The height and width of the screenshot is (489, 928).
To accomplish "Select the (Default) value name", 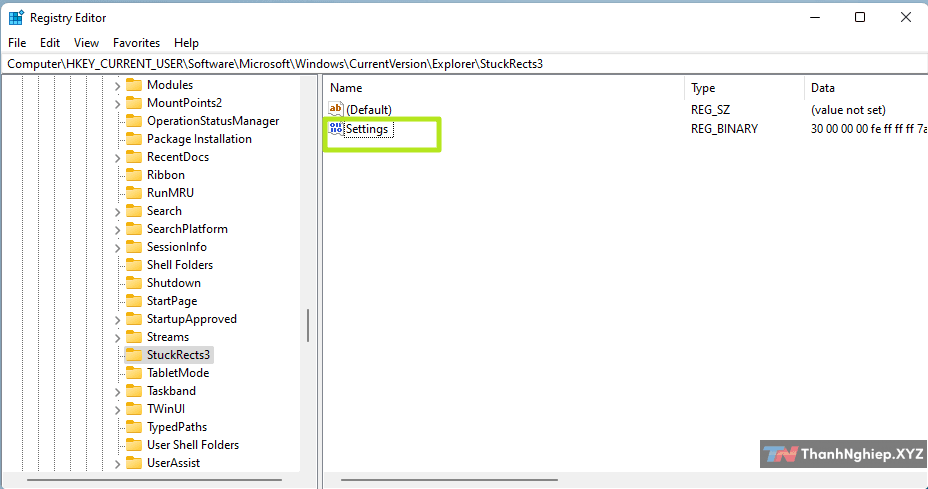I will (369, 110).
